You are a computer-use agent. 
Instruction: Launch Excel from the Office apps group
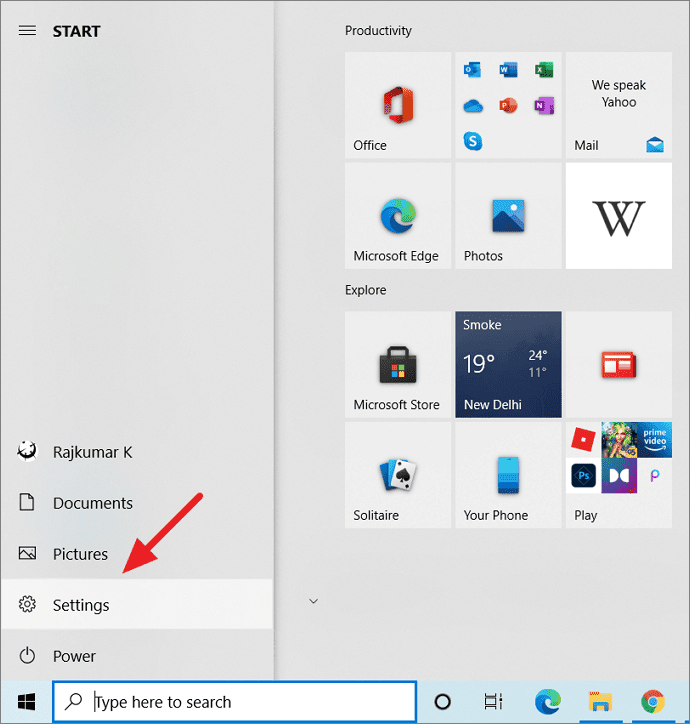pos(544,70)
